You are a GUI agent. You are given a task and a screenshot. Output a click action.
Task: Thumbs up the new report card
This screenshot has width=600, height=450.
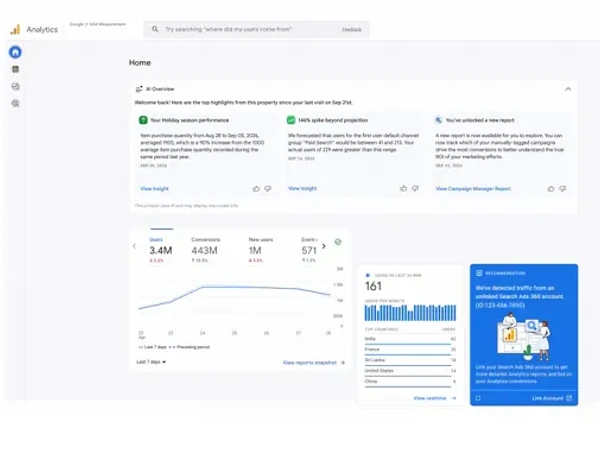[x=551, y=189]
